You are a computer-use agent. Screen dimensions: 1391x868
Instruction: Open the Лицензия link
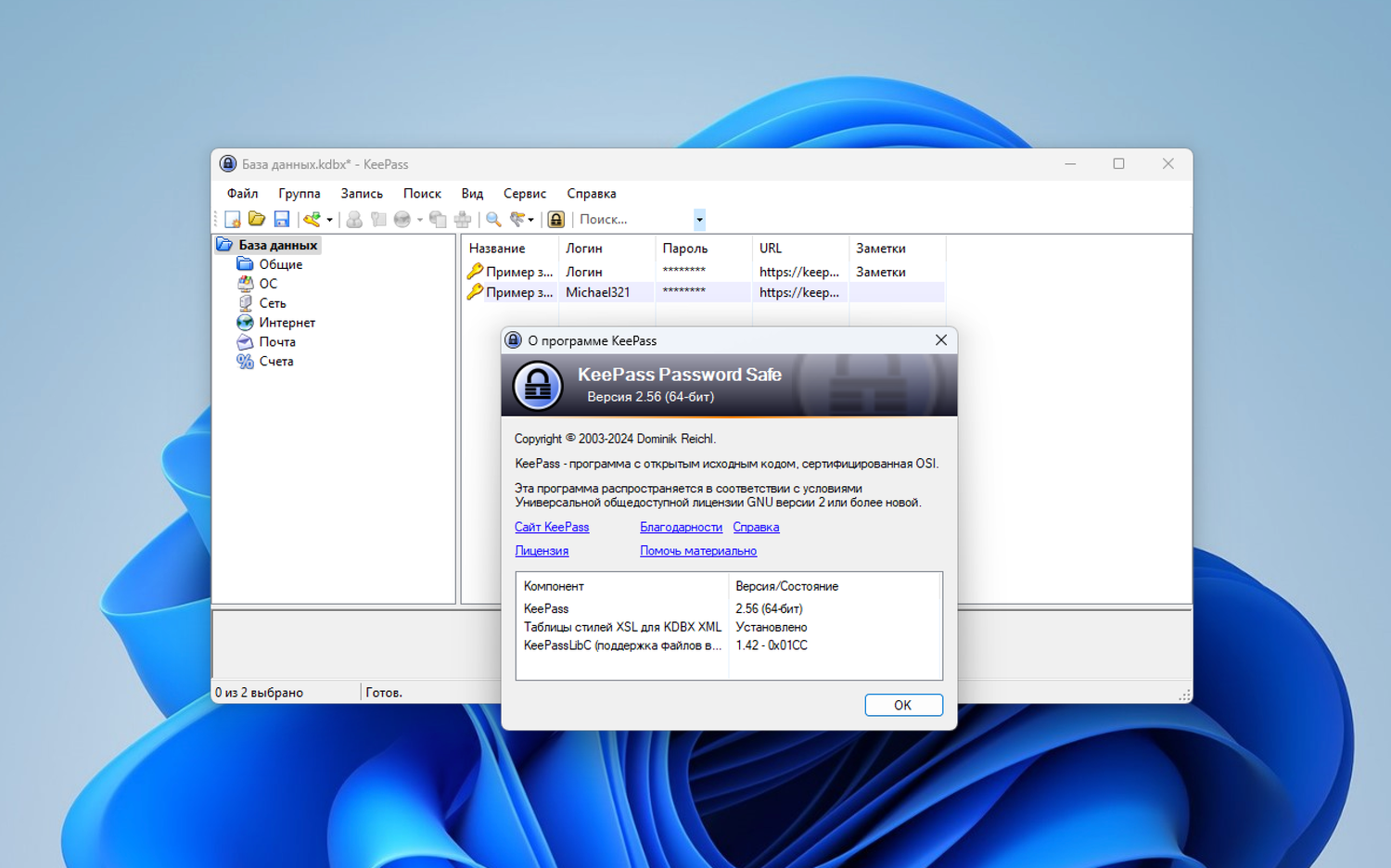point(542,551)
